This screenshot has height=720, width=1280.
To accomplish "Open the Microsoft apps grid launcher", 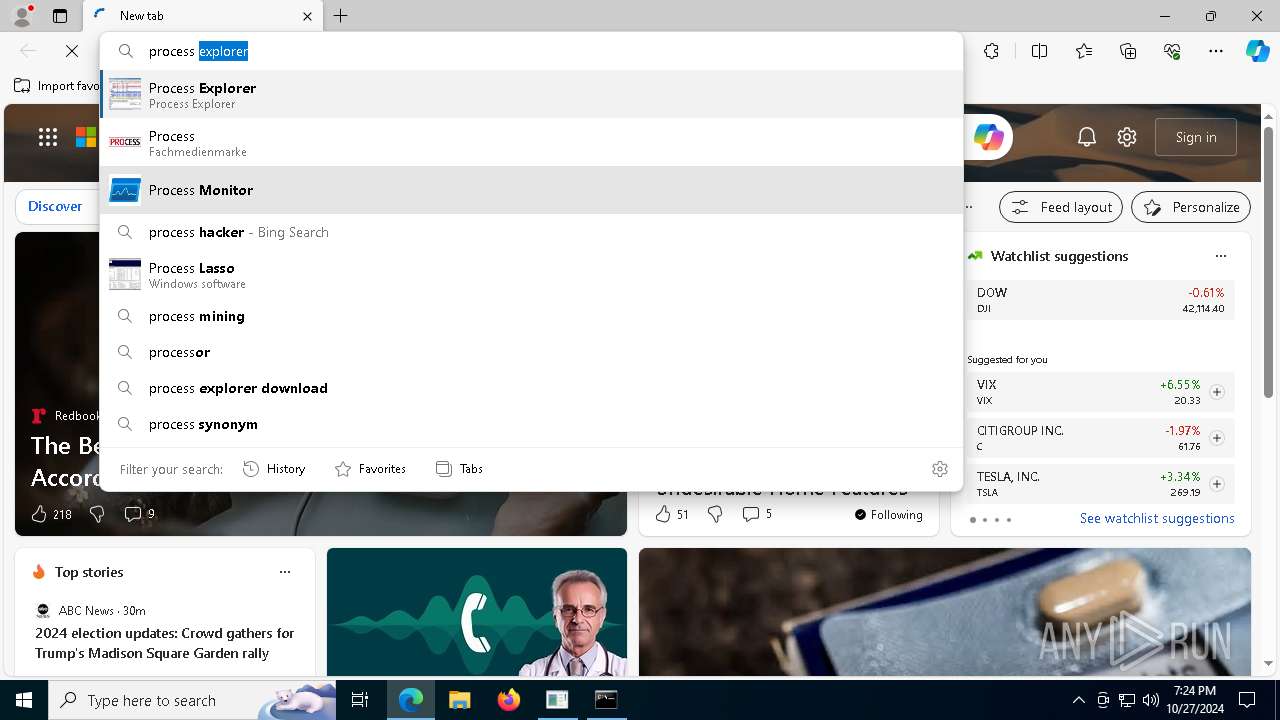I will point(48,137).
